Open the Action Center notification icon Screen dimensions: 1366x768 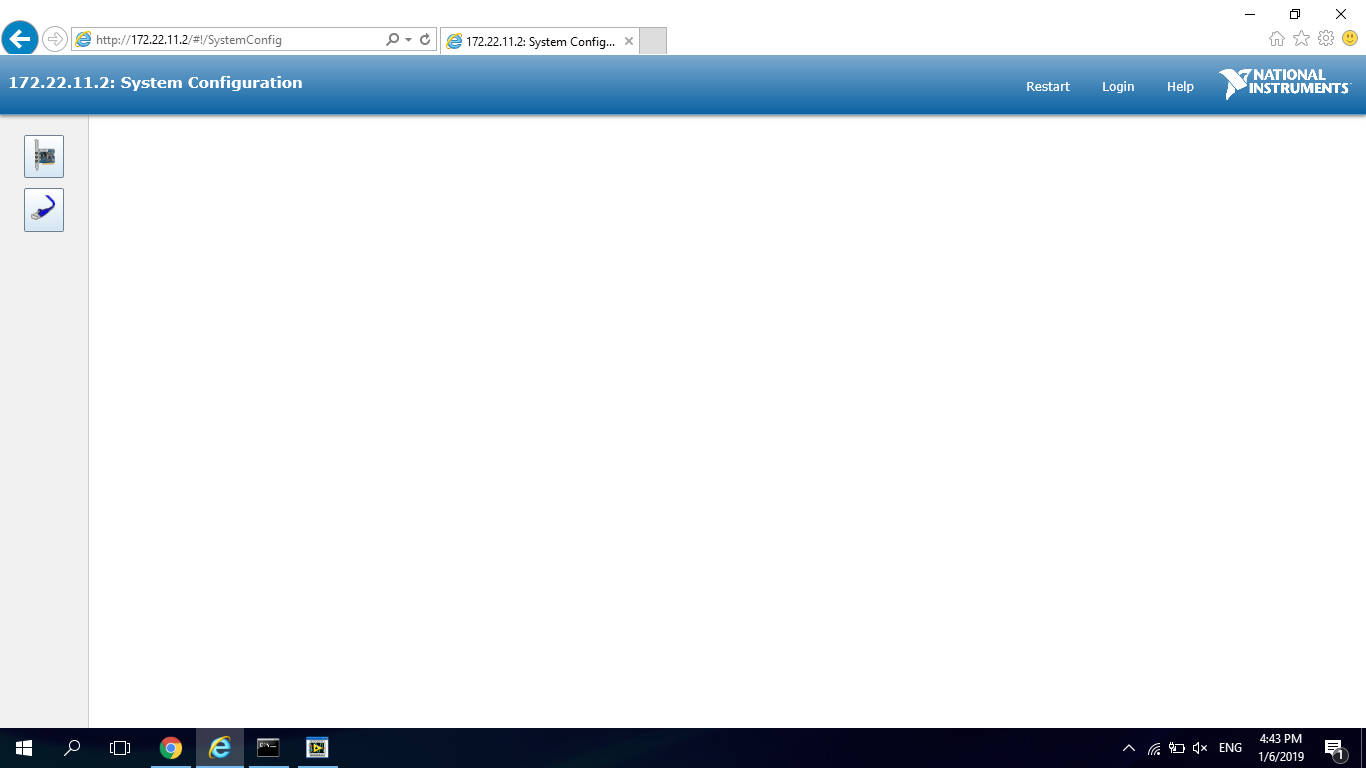(1334, 748)
